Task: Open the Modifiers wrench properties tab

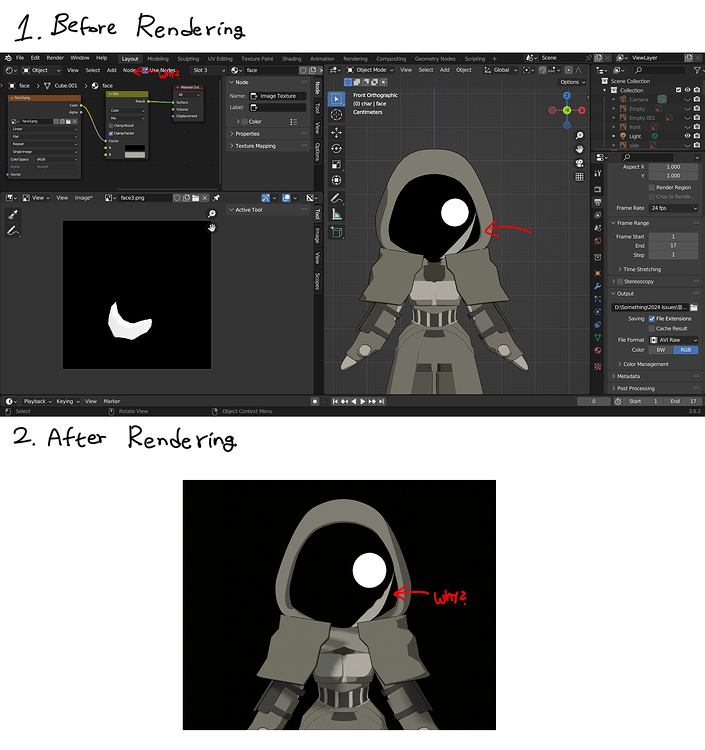Action: (x=598, y=286)
